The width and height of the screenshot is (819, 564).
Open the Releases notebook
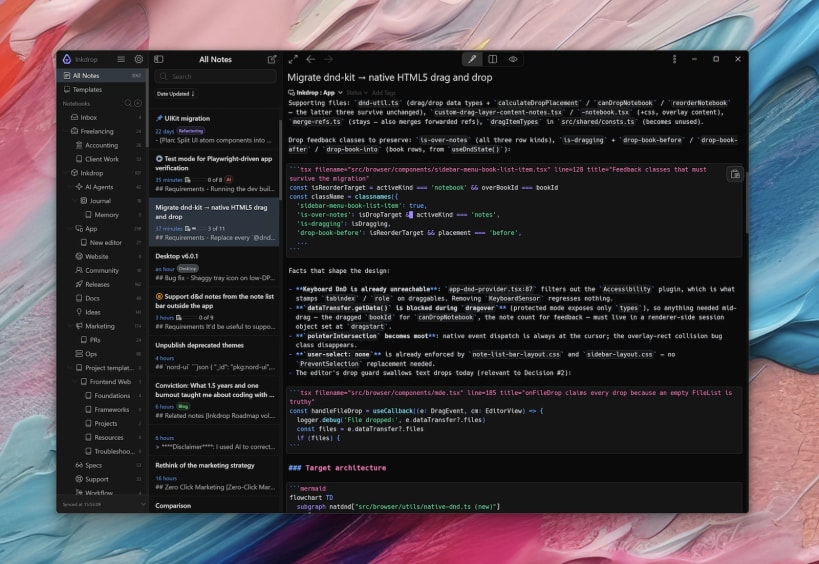102,285
